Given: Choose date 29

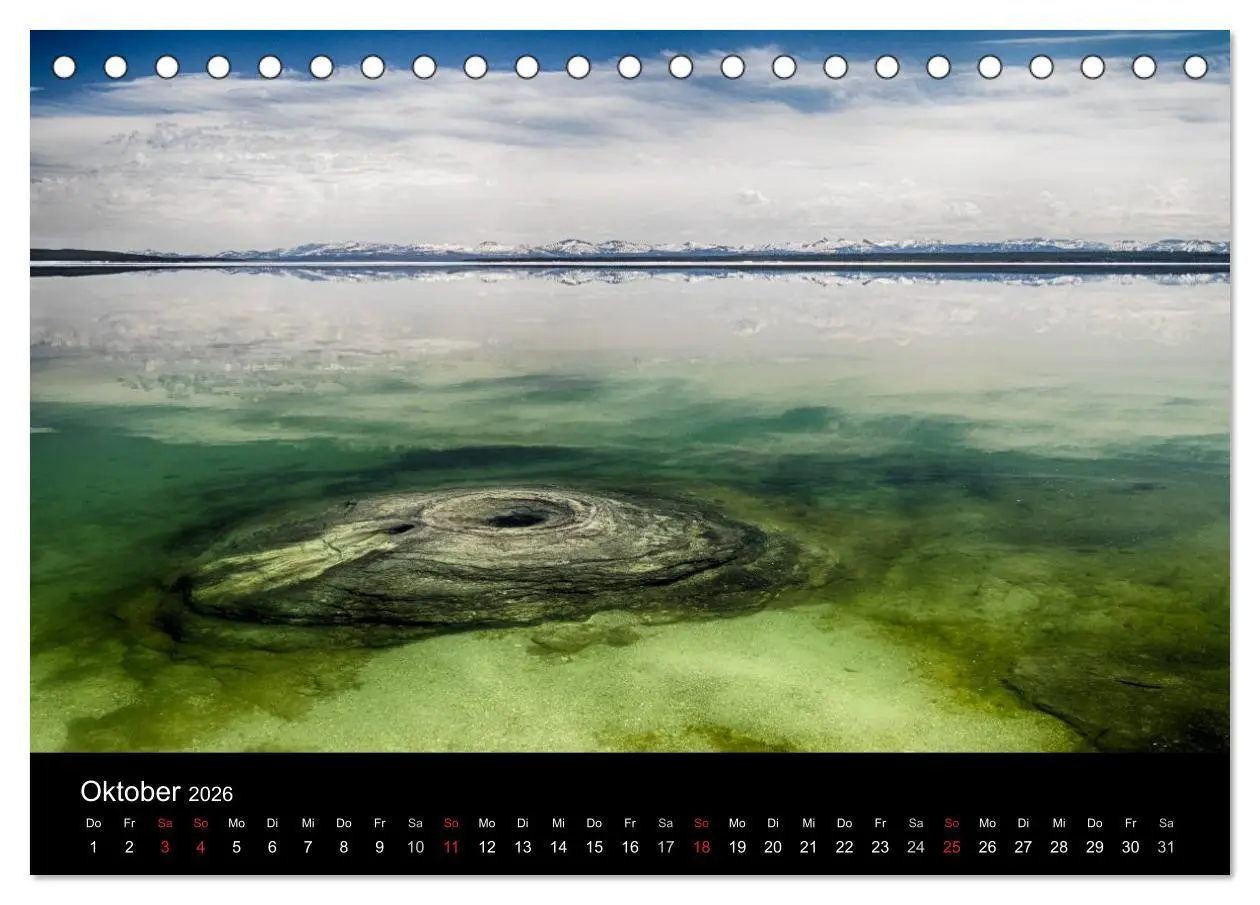Looking at the screenshot, I should click(x=1094, y=847).
